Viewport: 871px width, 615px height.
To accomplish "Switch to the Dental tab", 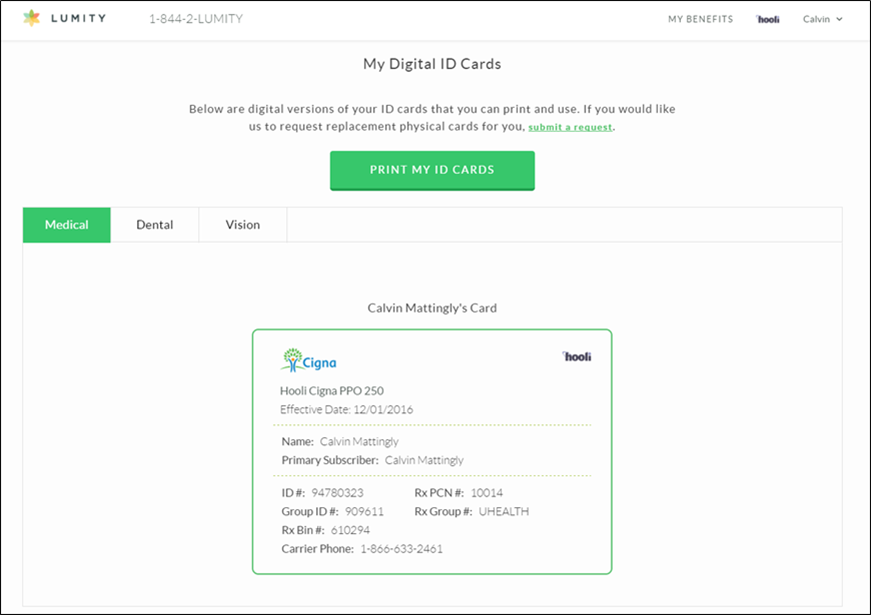I will click(155, 225).
